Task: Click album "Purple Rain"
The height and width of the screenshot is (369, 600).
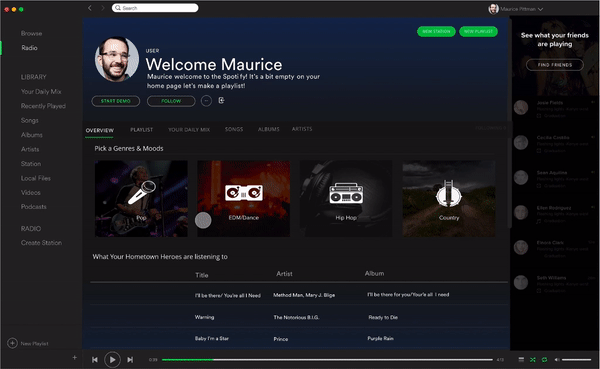Action: pos(380,338)
